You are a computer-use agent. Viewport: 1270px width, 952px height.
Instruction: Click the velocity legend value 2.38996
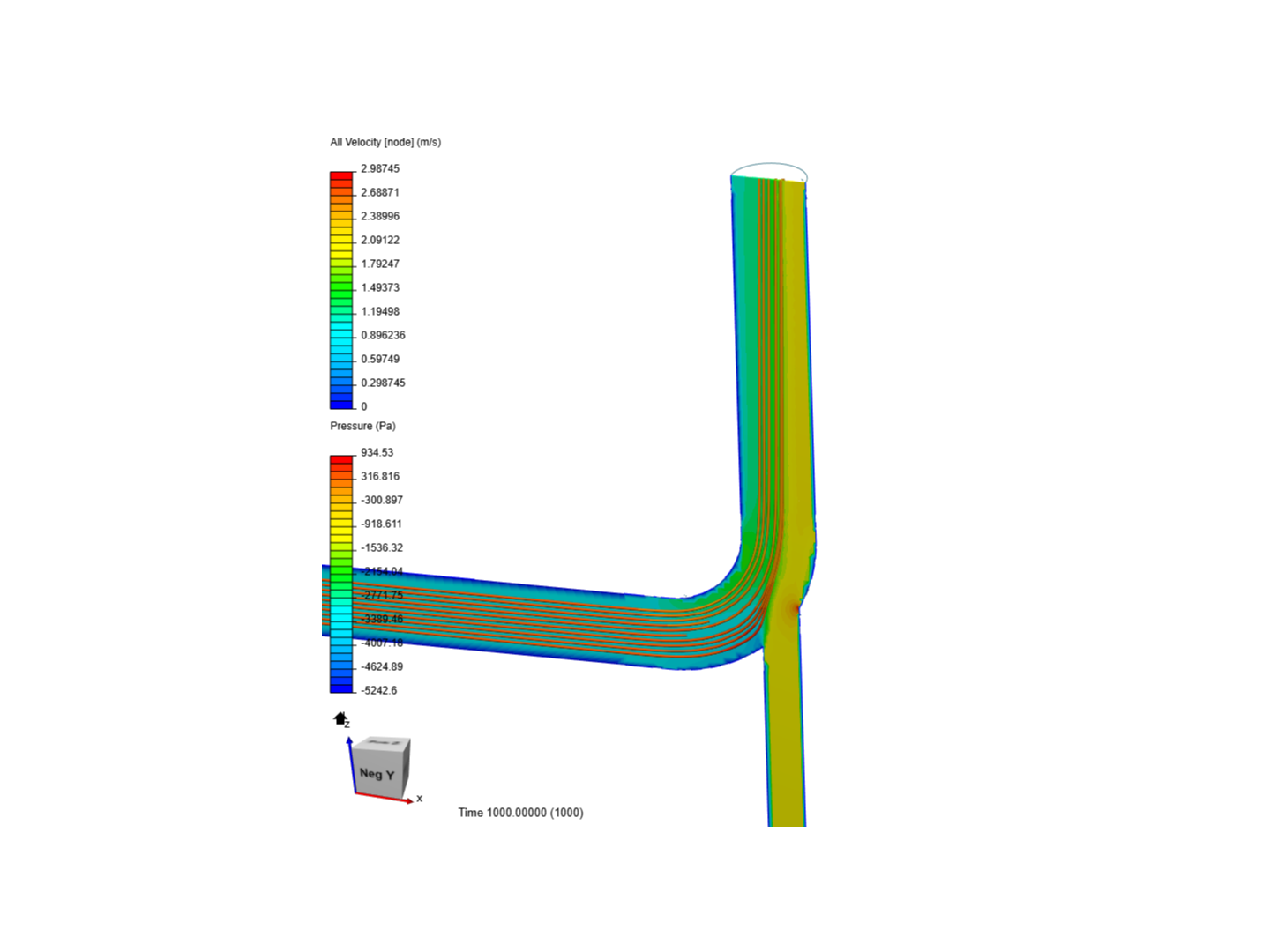pos(380,216)
